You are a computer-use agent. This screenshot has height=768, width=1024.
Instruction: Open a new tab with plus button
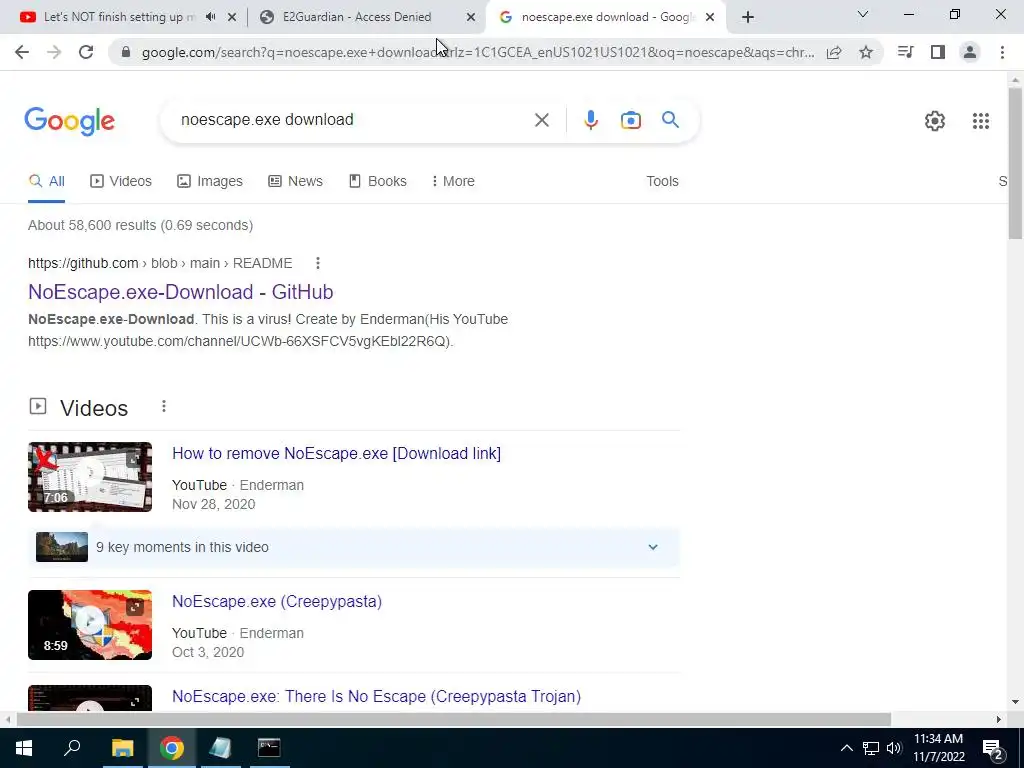pos(748,17)
